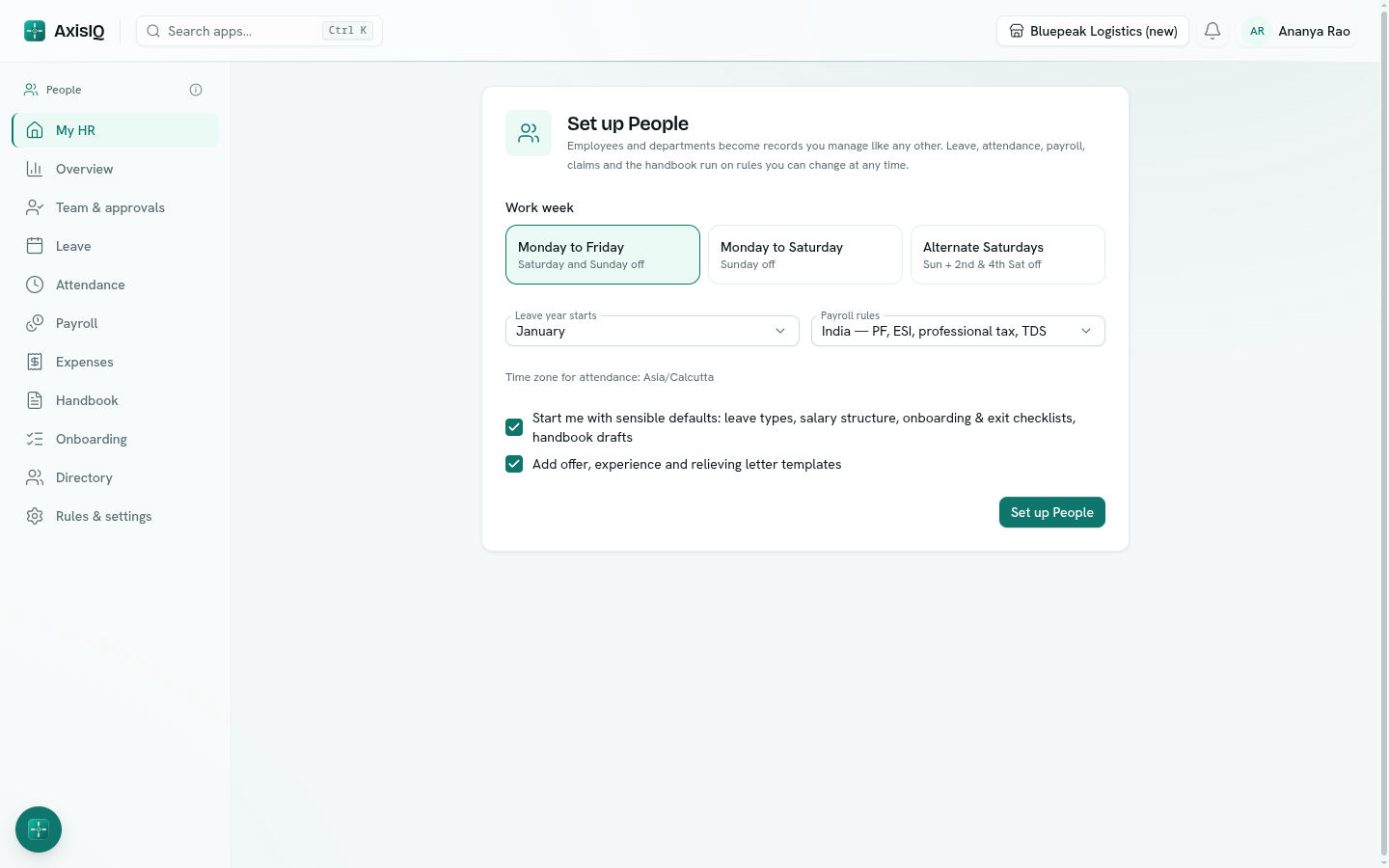The height and width of the screenshot is (868, 1389).
Task: Click the AxisIQ brand name
Action: [x=79, y=31]
